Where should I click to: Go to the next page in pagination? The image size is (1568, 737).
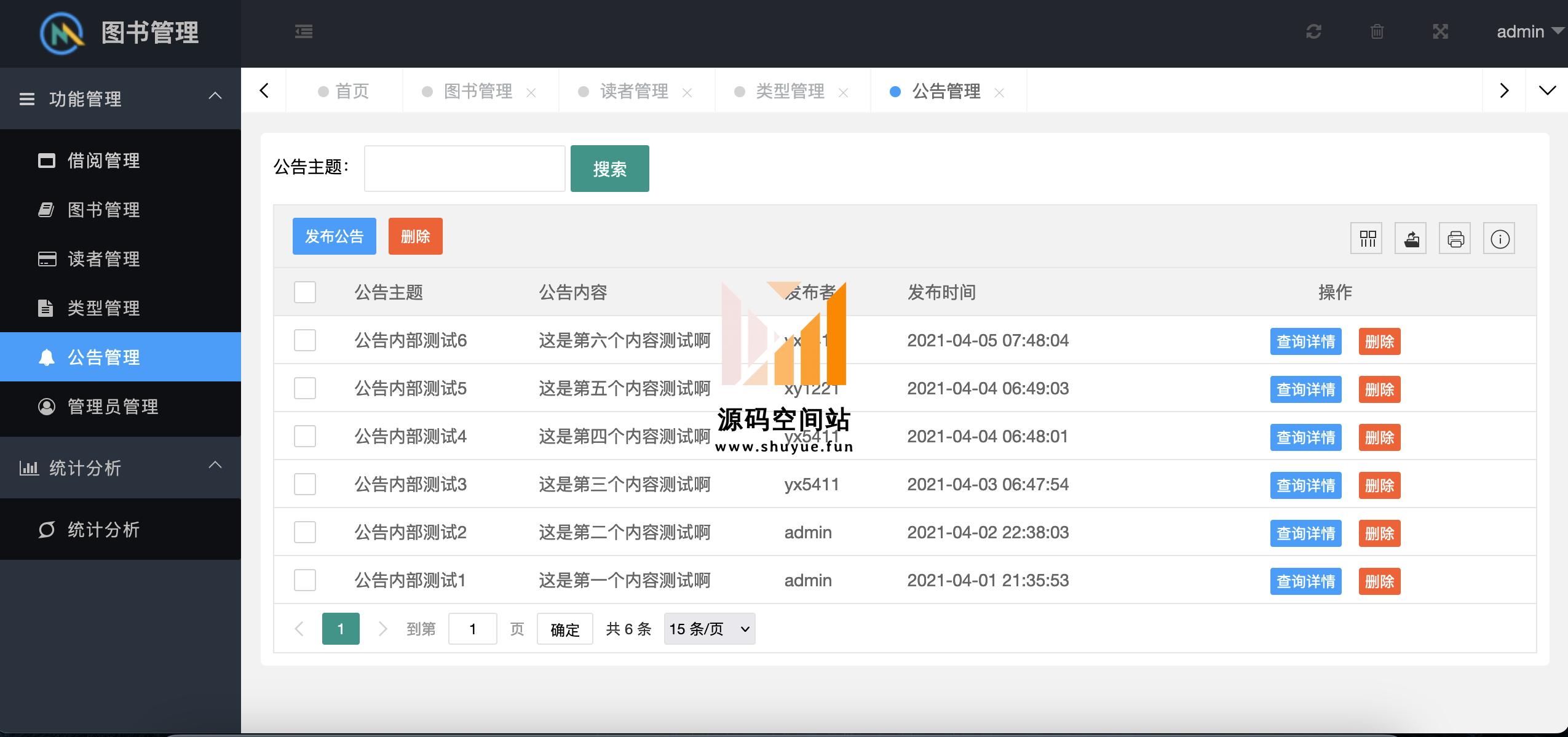[382, 629]
